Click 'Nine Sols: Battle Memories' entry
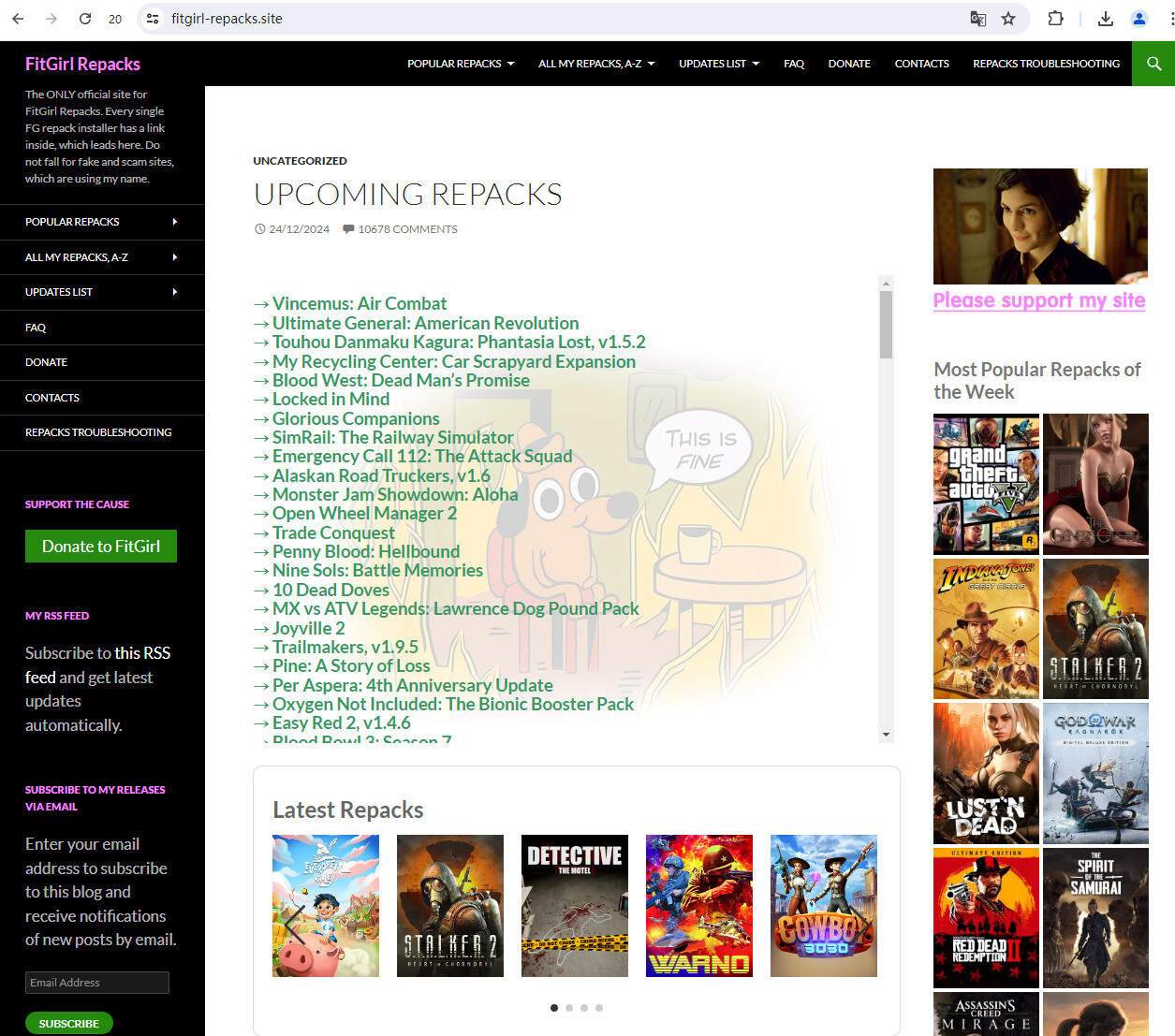The height and width of the screenshot is (1036, 1175). pos(377,570)
